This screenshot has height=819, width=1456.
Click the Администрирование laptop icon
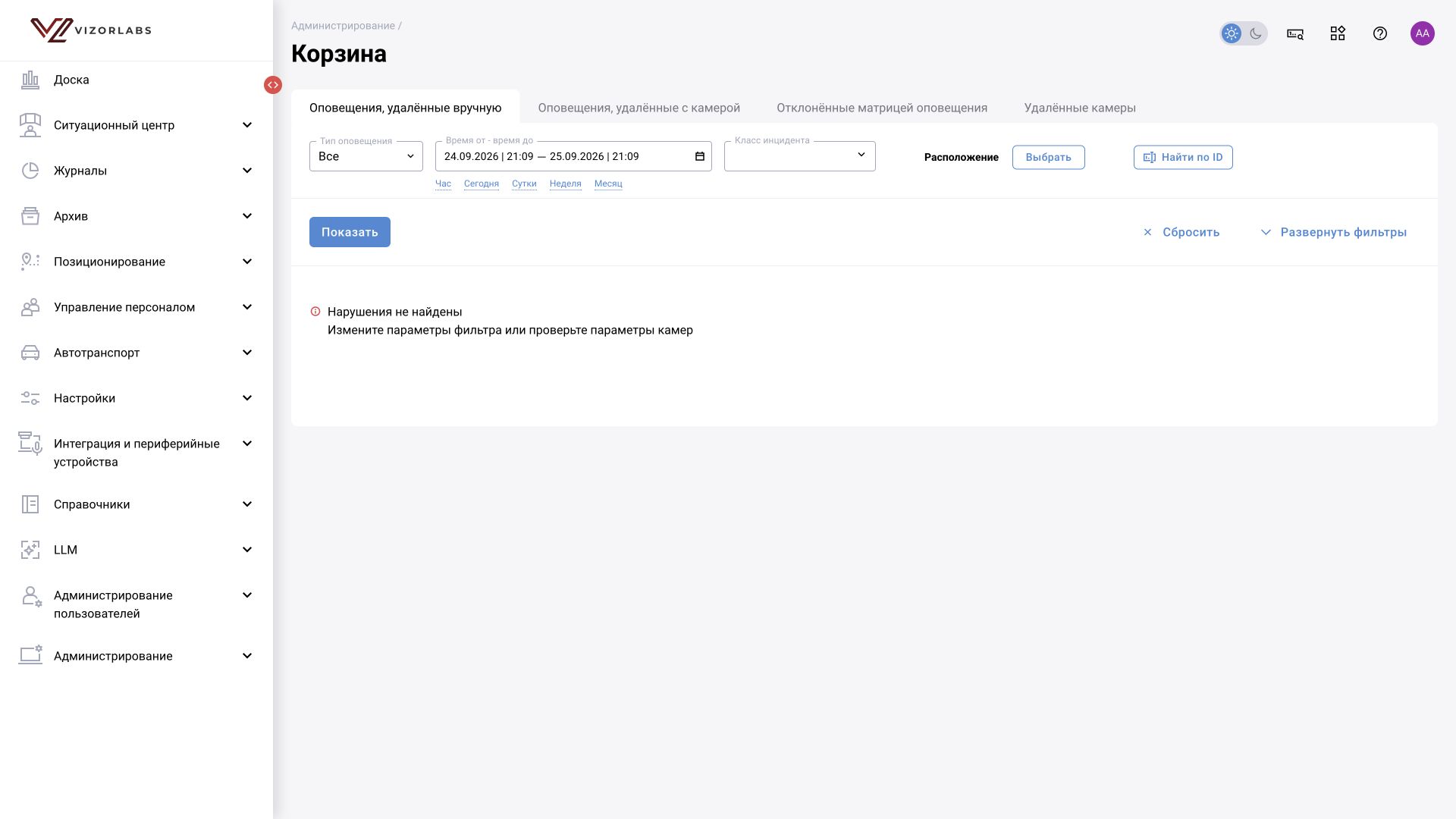click(30, 655)
